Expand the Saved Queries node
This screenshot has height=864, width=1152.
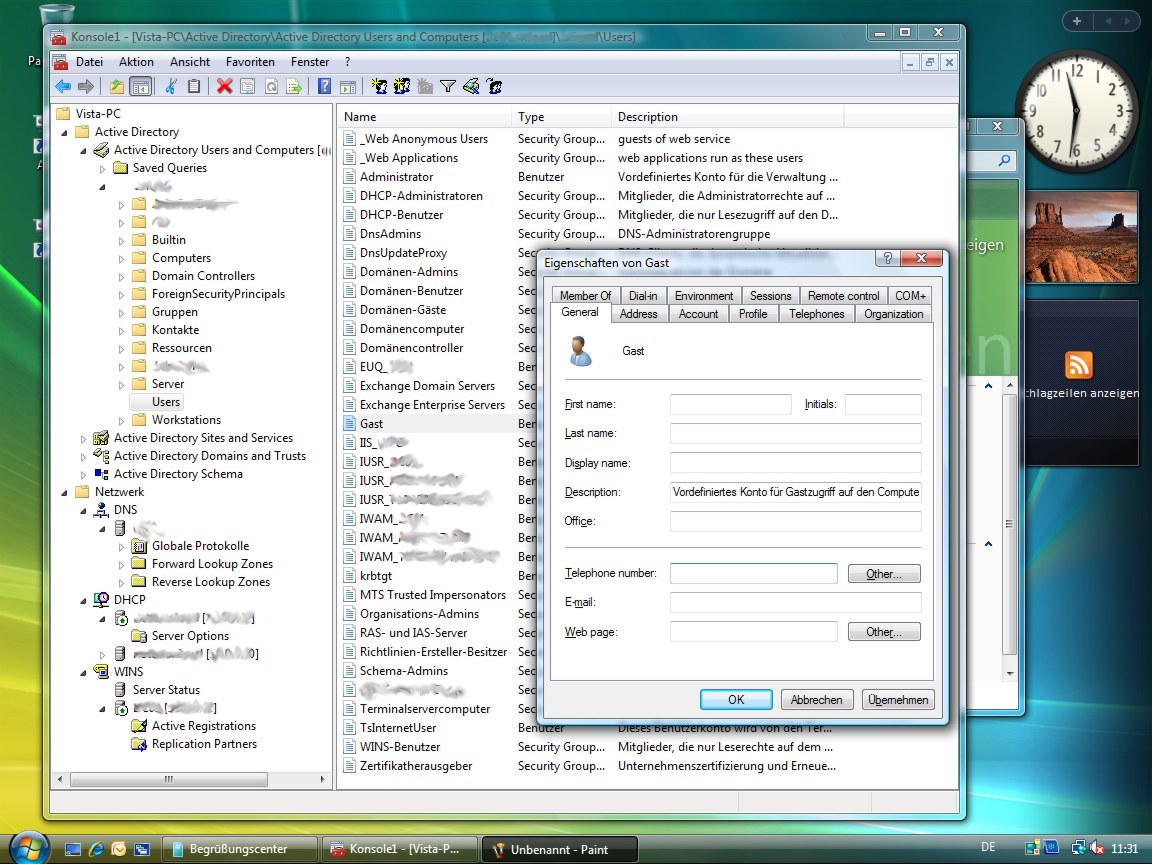coord(102,168)
